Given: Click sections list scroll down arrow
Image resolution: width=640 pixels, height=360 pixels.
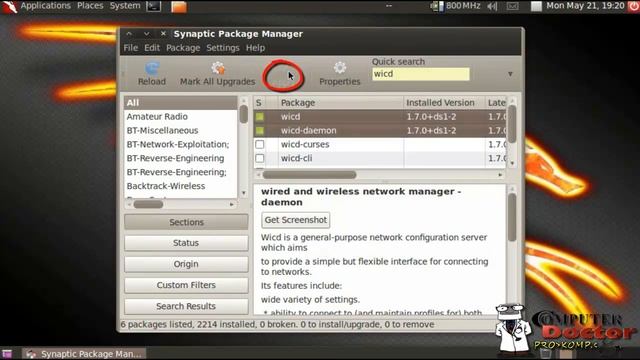Looking at the screenshot, I should [x=244, y=193].
